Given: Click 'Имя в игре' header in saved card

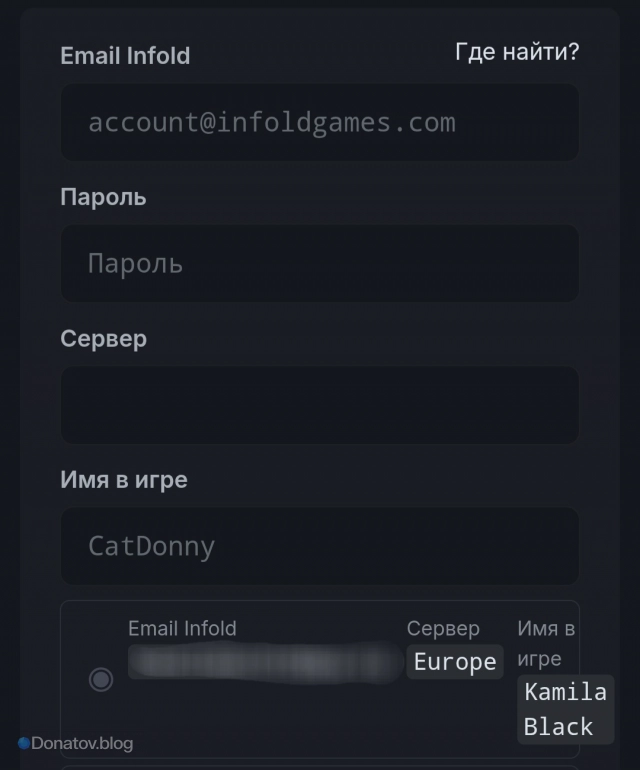Looking at the screenshot, I should [546, 643].
